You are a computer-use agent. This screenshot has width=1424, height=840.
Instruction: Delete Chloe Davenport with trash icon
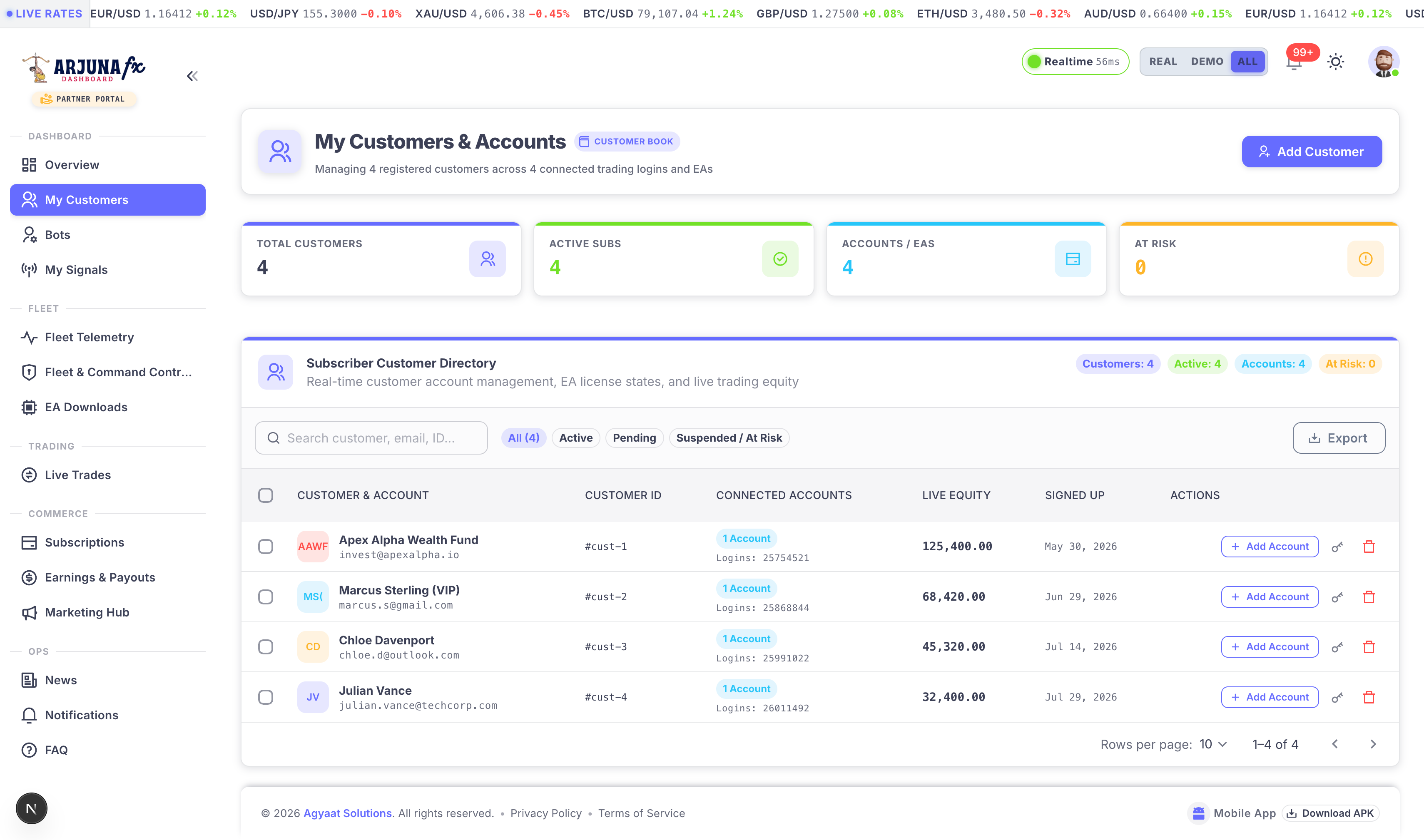click(x=1369, y=647)
